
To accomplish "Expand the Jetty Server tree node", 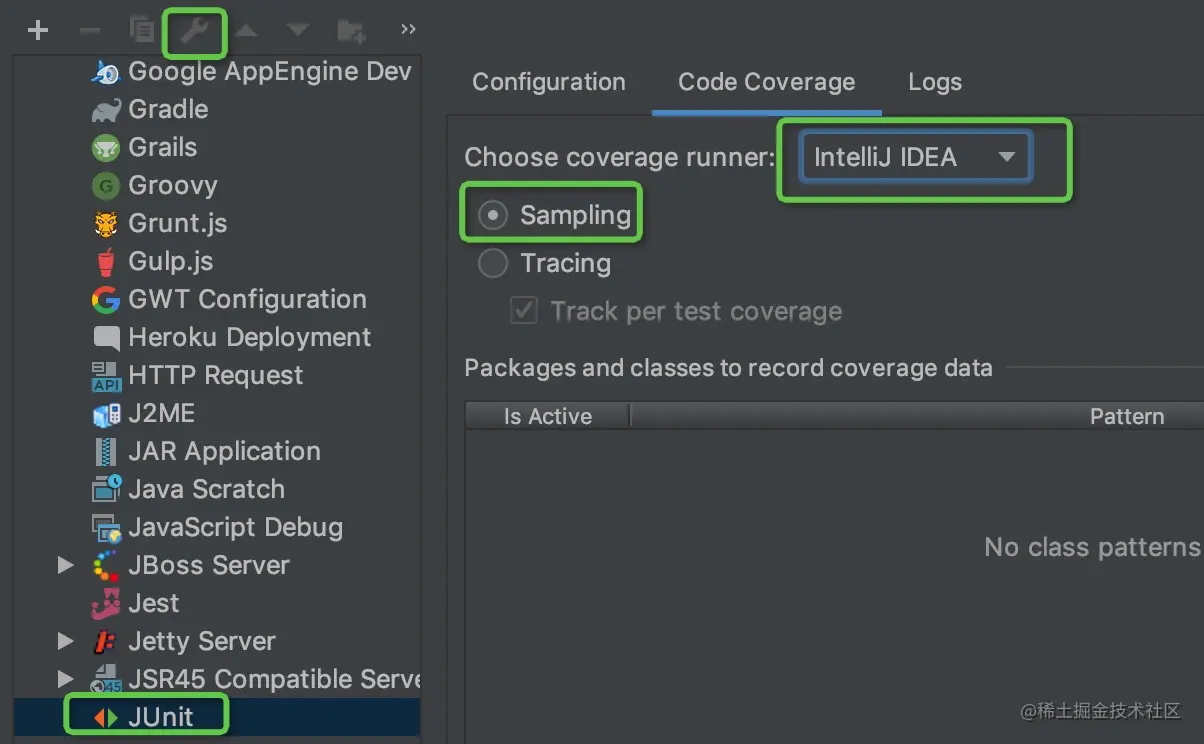I will [66, 642].
